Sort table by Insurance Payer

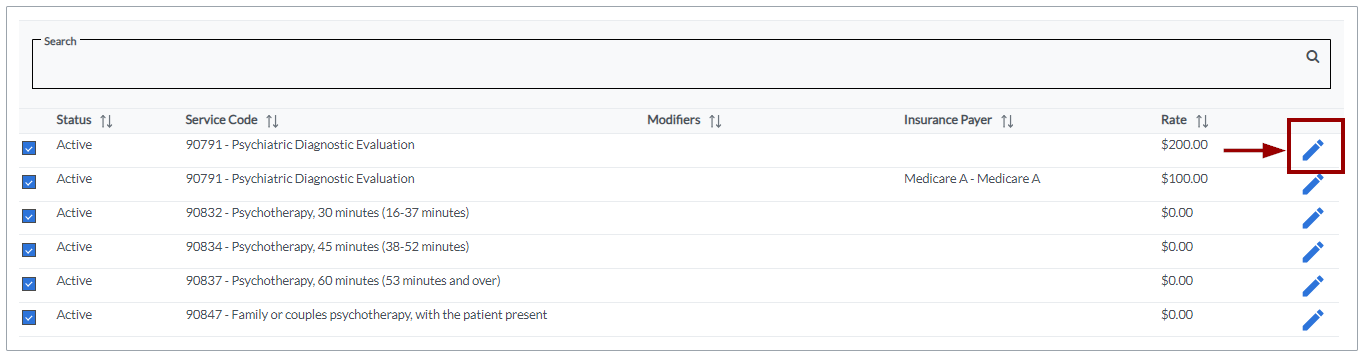[1007, 121]
